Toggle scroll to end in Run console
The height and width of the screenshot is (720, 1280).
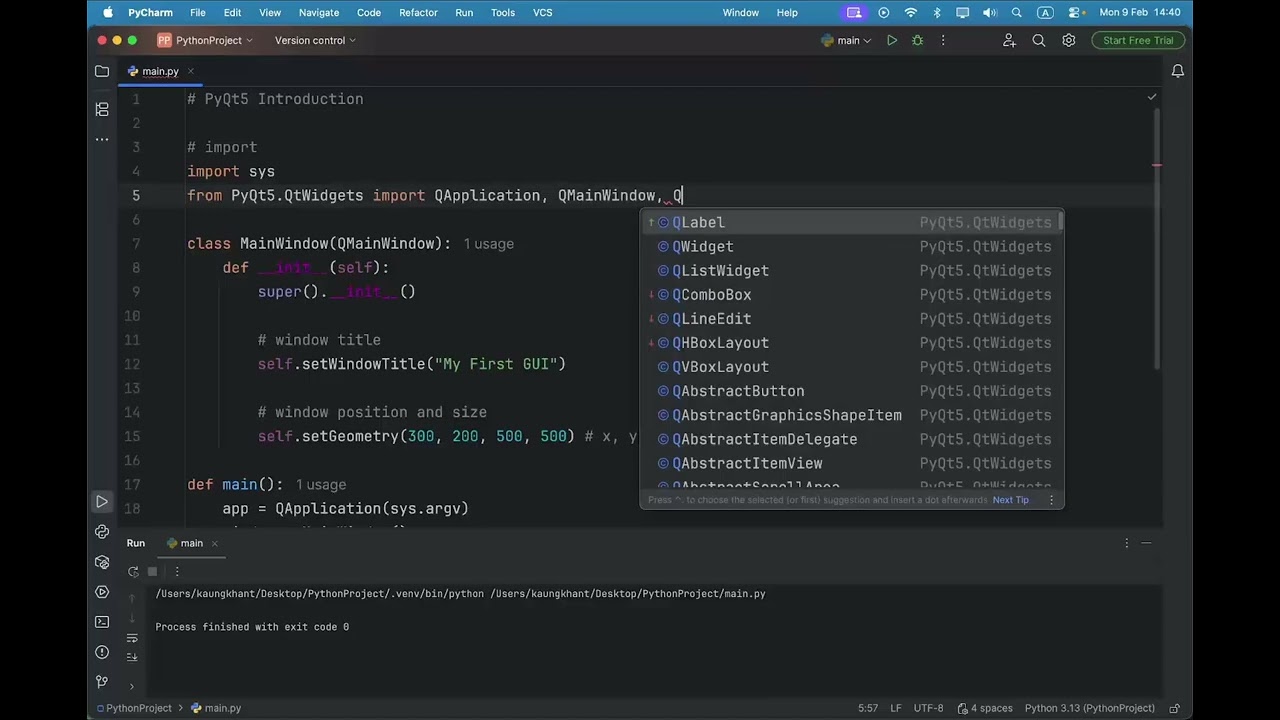tap(132, 657)
